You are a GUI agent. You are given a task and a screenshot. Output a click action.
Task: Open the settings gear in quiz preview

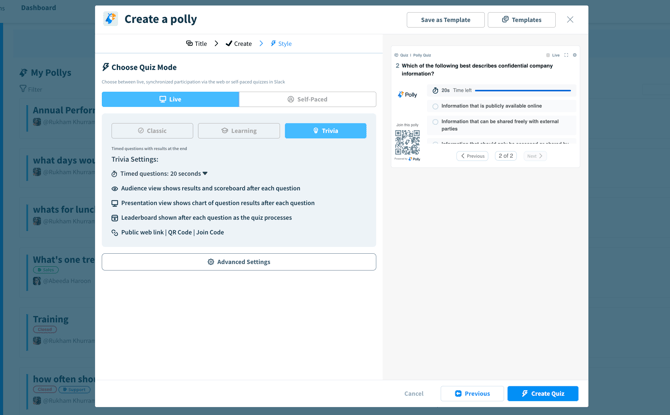click(x=575, y=55)
